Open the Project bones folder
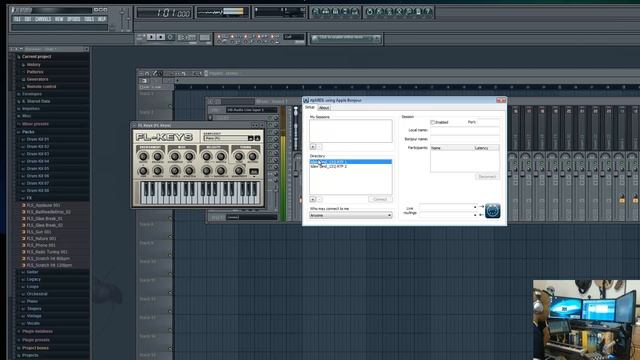The image size is (640, 360). [35, 348]
